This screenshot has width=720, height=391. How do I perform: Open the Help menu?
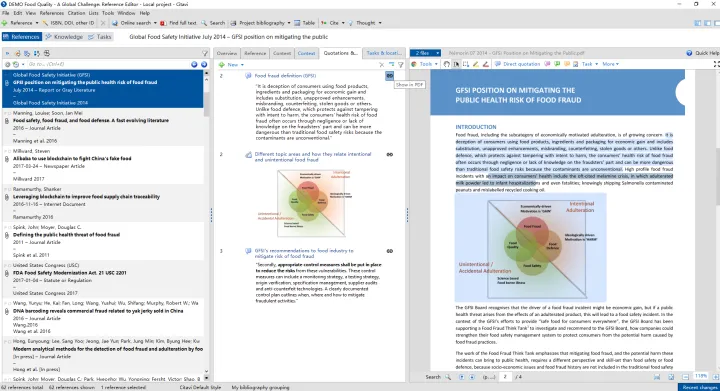pyautogui.click(x=145, y=13)
